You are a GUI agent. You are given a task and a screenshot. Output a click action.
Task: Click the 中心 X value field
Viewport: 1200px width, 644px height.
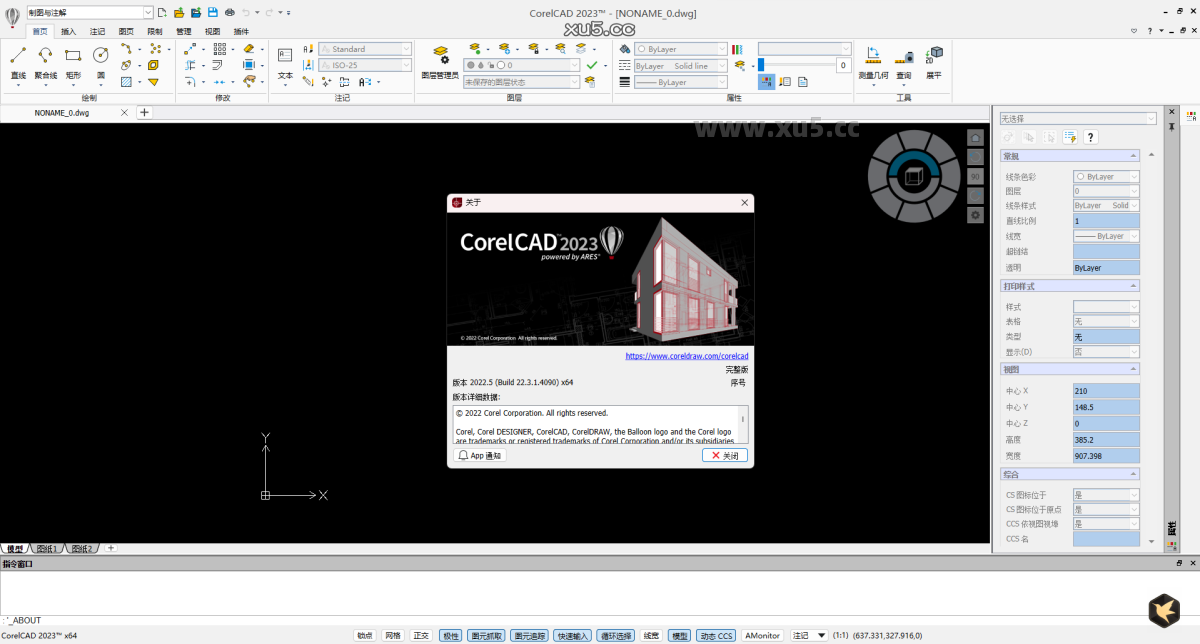tap(1105, 390)
